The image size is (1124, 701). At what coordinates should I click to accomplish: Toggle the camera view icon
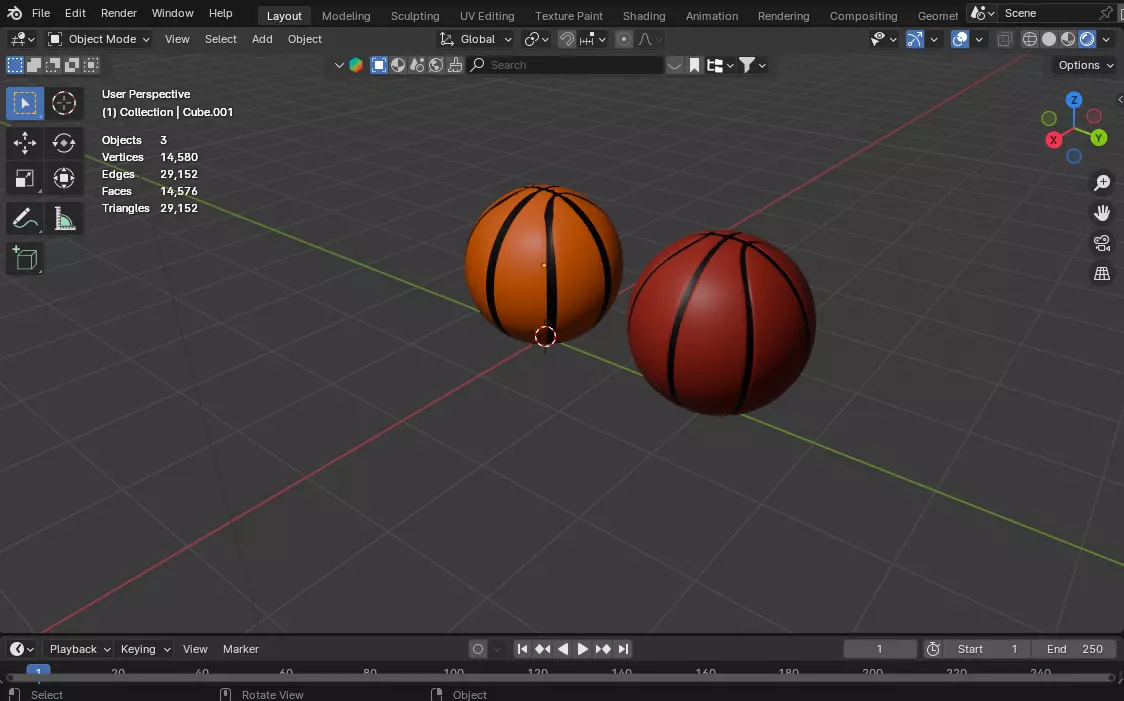point(1102,243)
